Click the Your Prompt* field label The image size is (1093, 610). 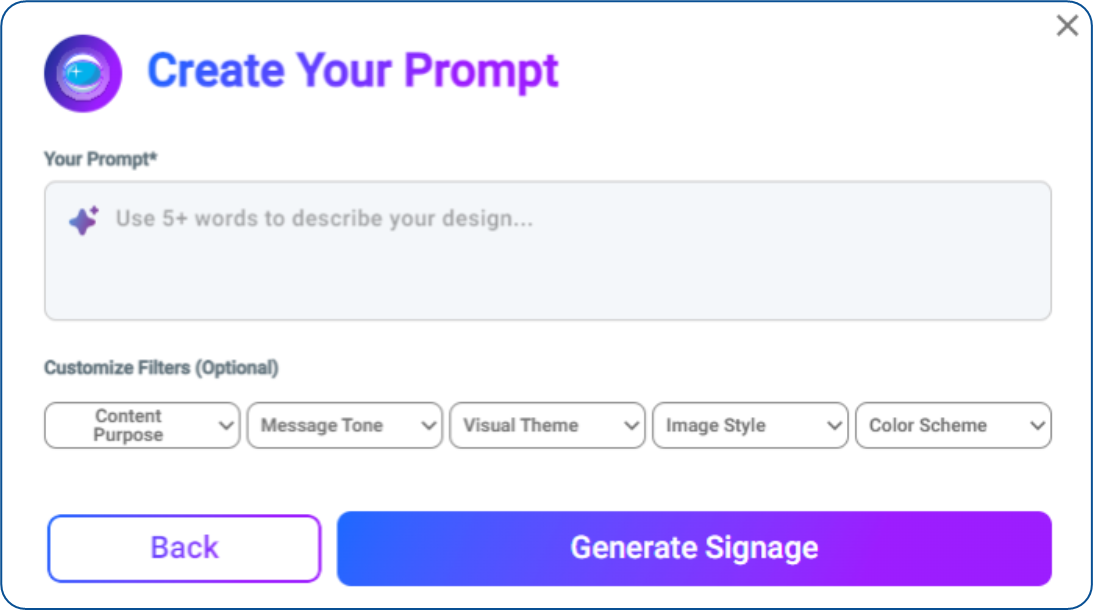pos(100,160)
